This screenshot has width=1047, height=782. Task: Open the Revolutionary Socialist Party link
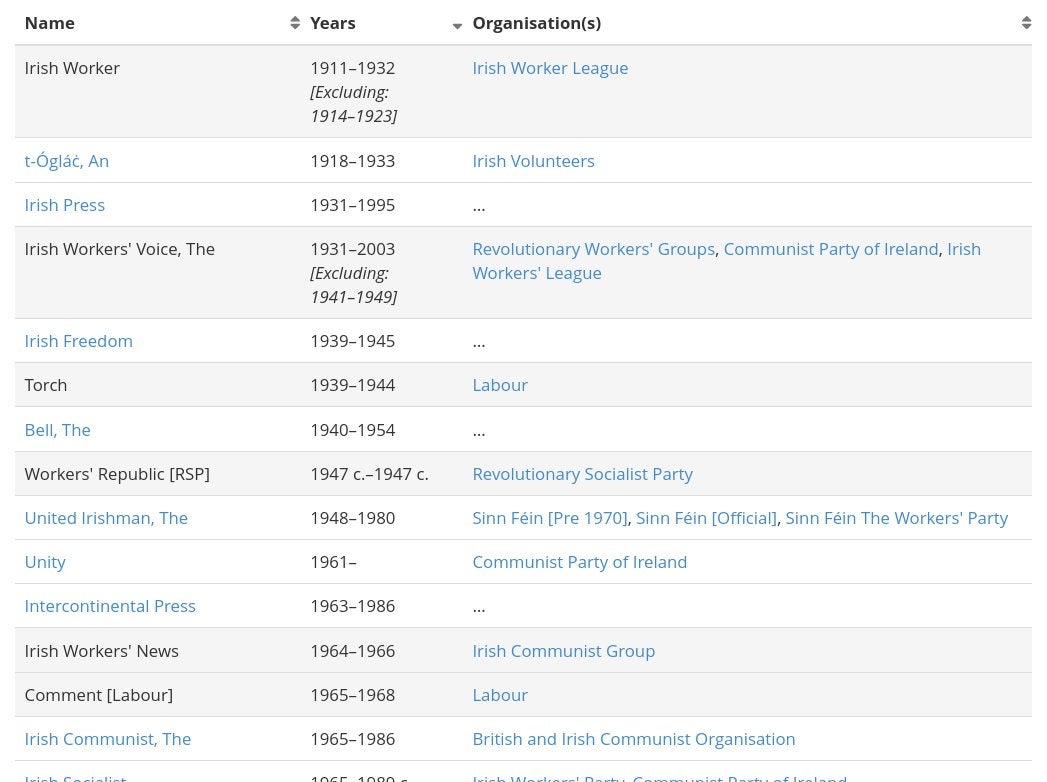[x=582, y=474]
